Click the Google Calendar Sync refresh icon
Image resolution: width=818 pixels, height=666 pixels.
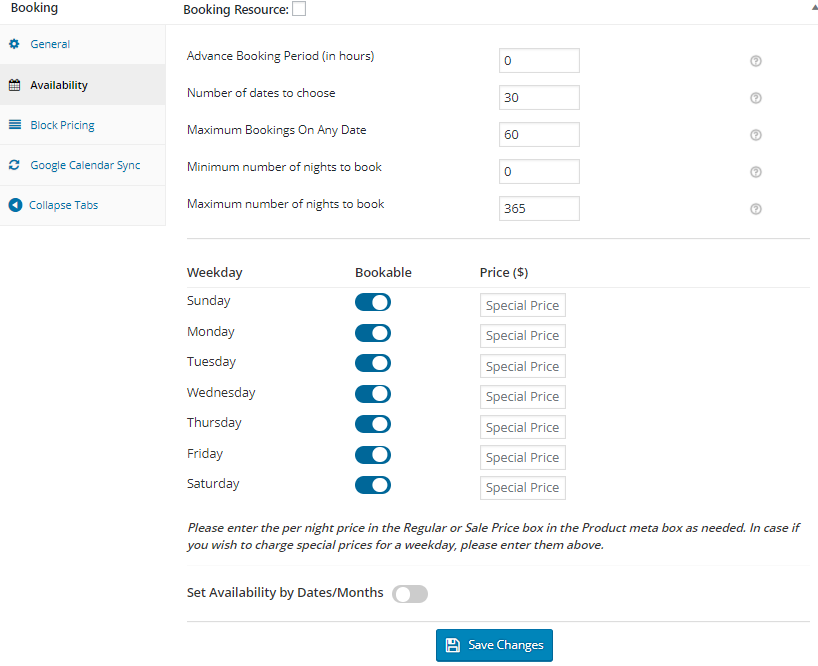14,165
